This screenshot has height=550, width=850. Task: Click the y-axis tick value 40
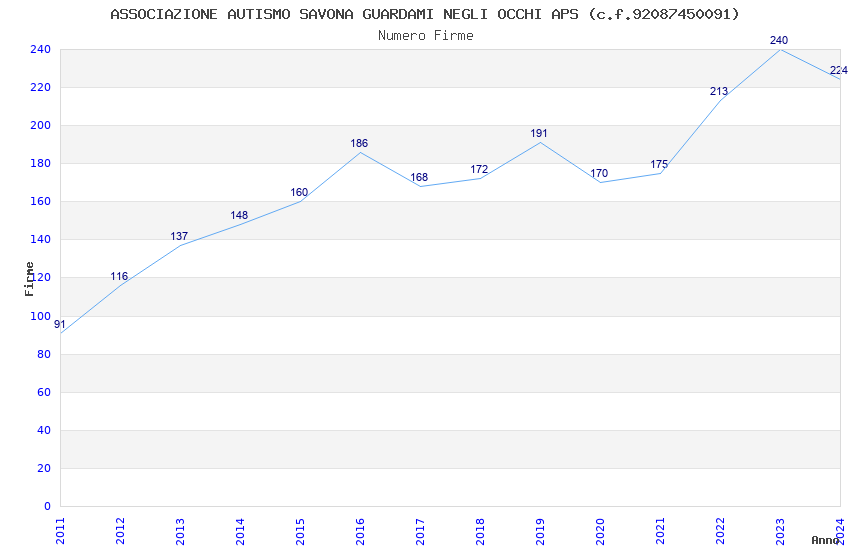[x=44, y=430]
